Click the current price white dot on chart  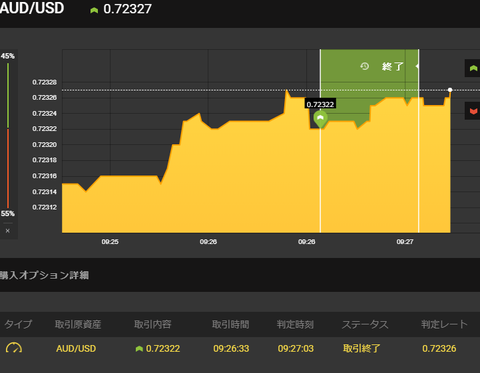pyautogui.click(x=450, y=90)
